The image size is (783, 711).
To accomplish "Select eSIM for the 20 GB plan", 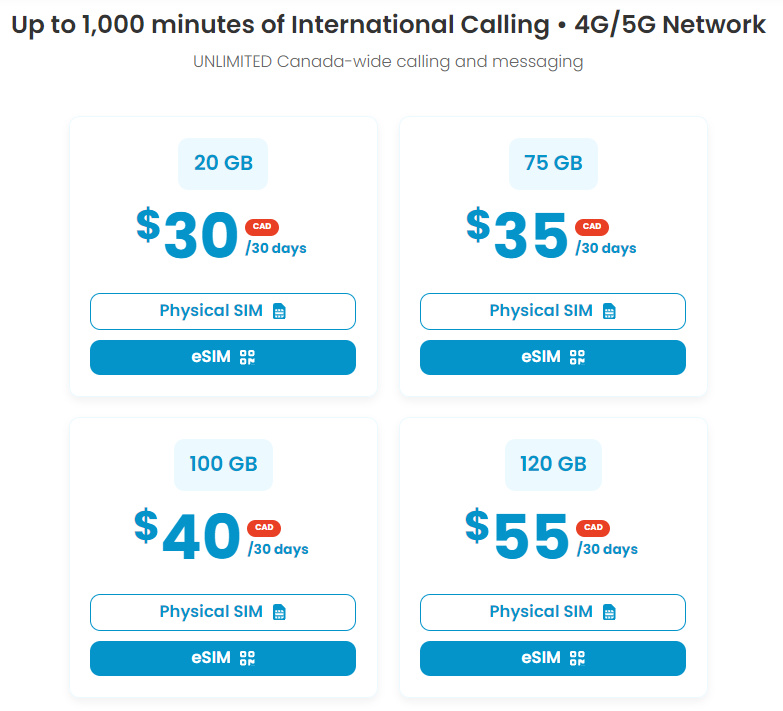I will point(222,357).
